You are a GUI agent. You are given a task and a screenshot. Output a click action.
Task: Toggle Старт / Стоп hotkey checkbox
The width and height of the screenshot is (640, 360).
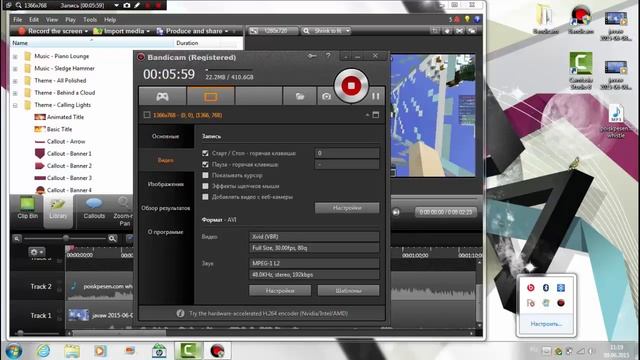click(205, 153)
